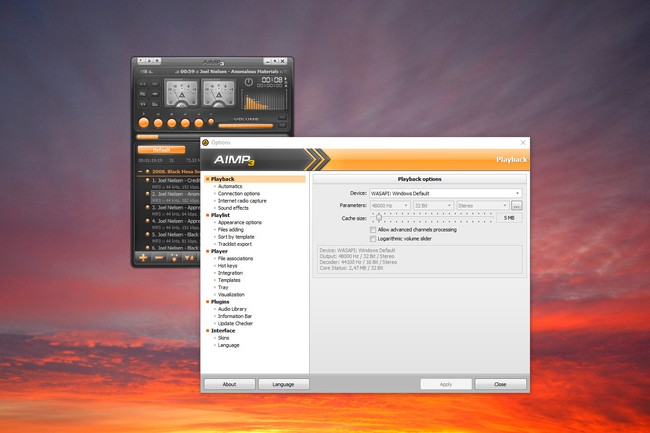Open Sound effects page
650x433 pixels.
tap(233, 208)
